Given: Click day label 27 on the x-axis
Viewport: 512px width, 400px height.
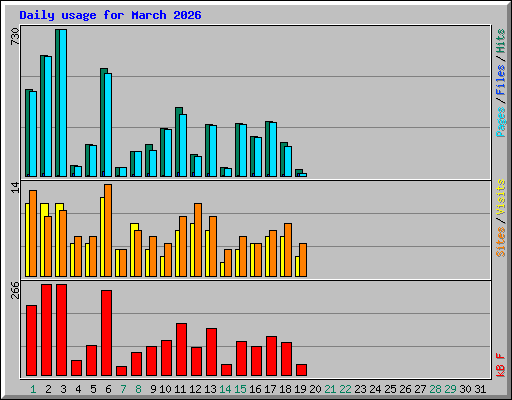Looking at the screenshot, I should tap(420, 389).
